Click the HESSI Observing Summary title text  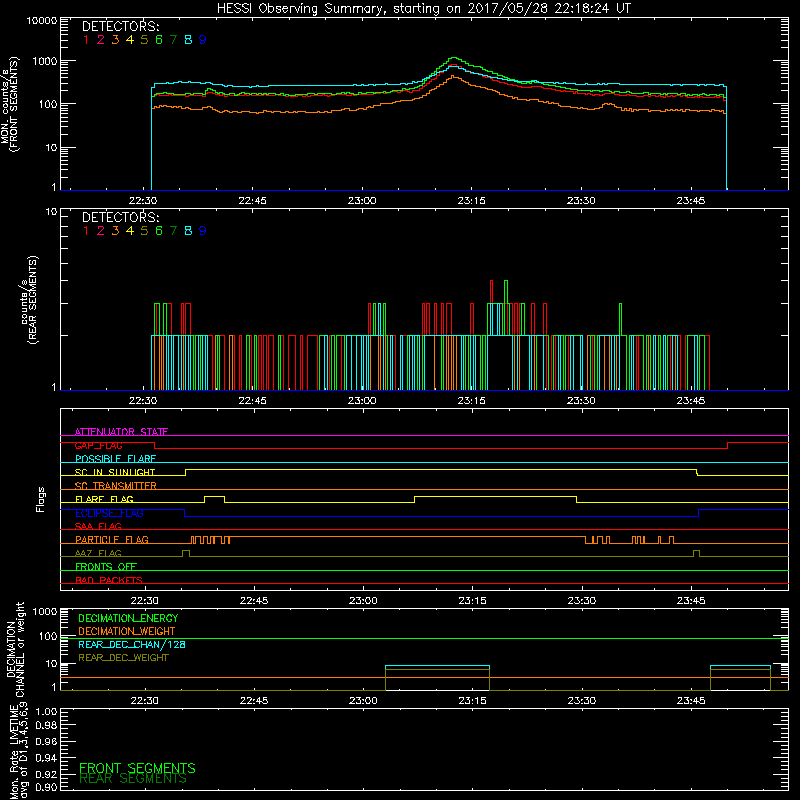[x=424, y=8]
